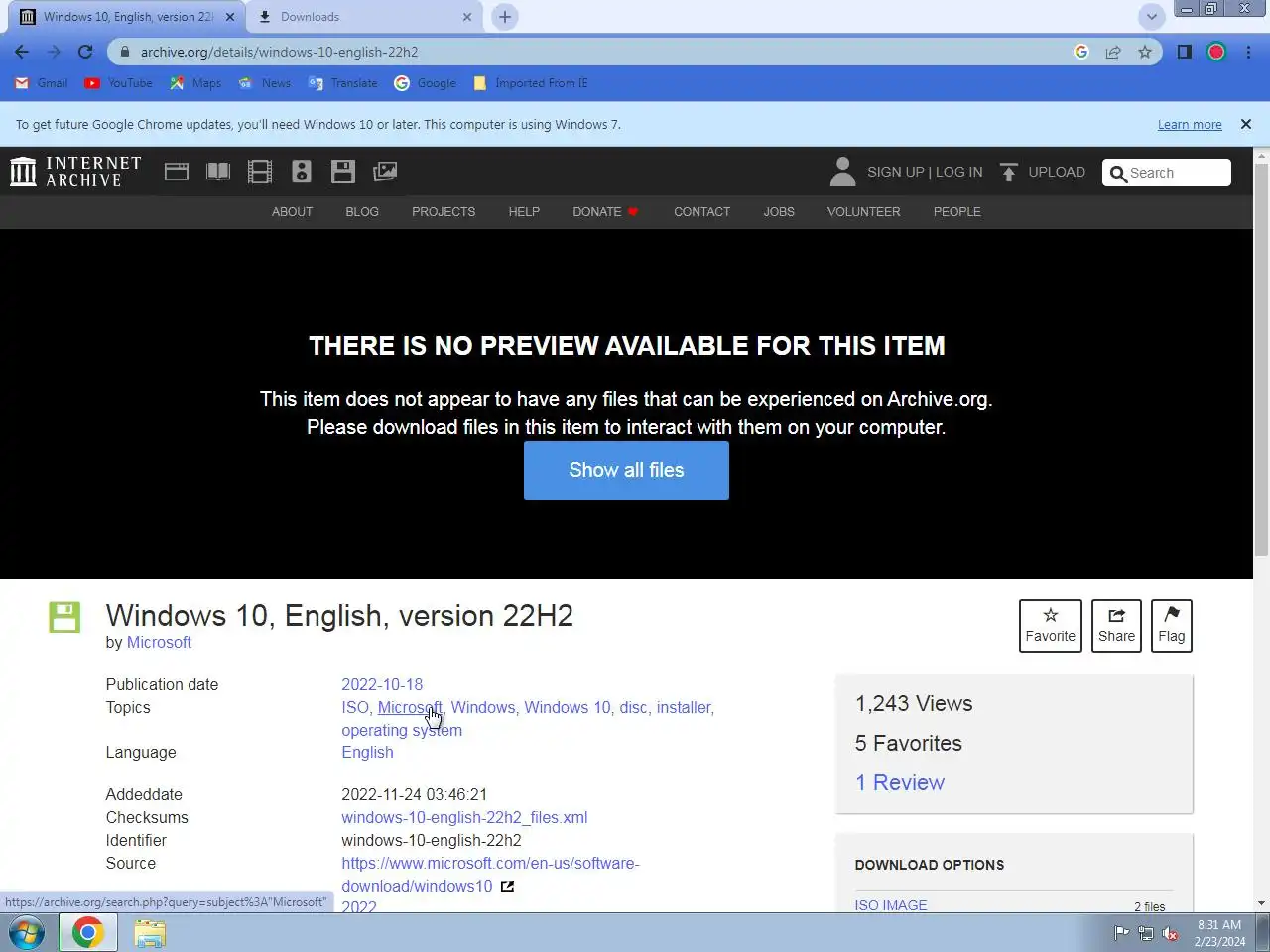
Task: Click the green floppy item type icon
Action: (x=64, y=617)
